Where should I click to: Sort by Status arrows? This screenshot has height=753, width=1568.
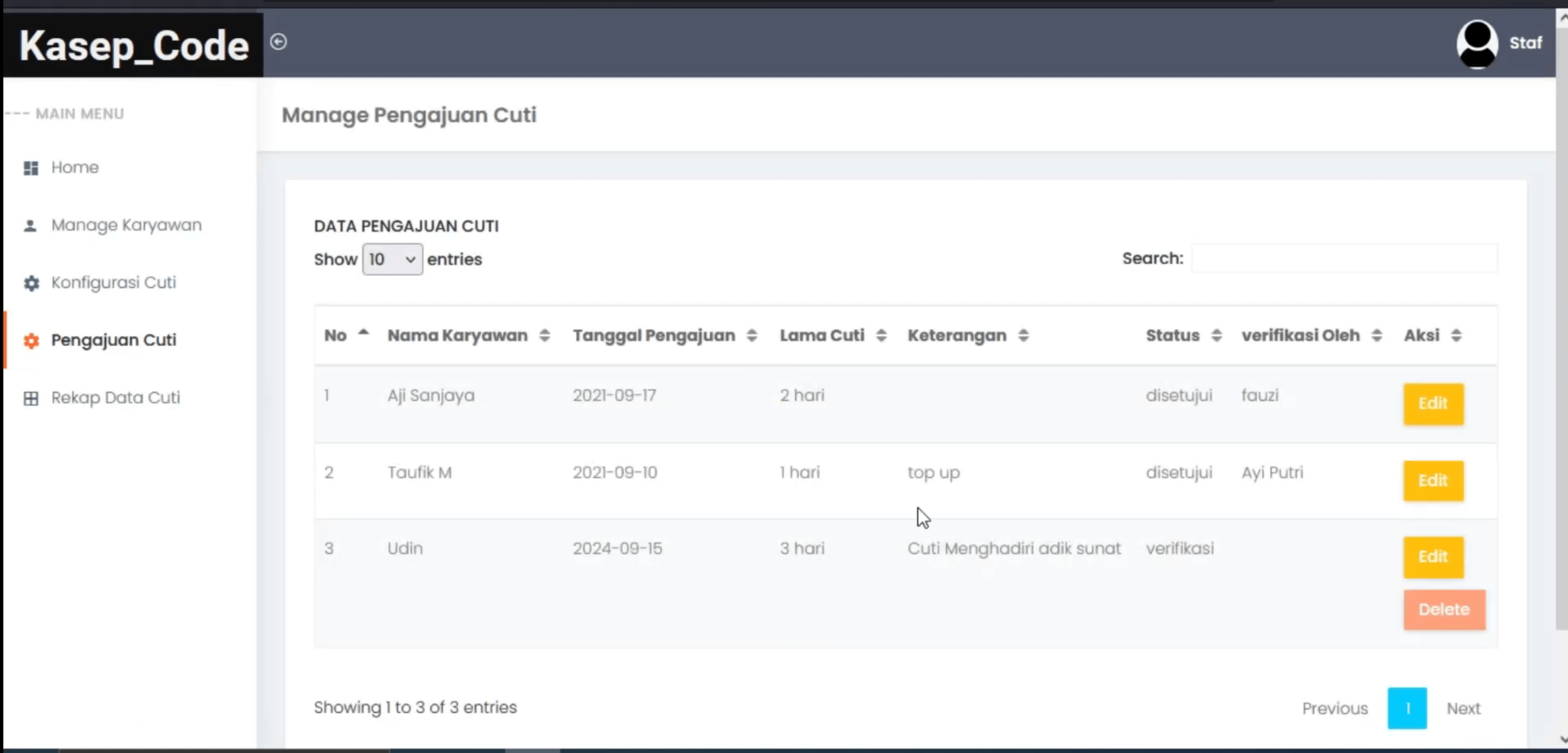click(x=1216, y=335)
